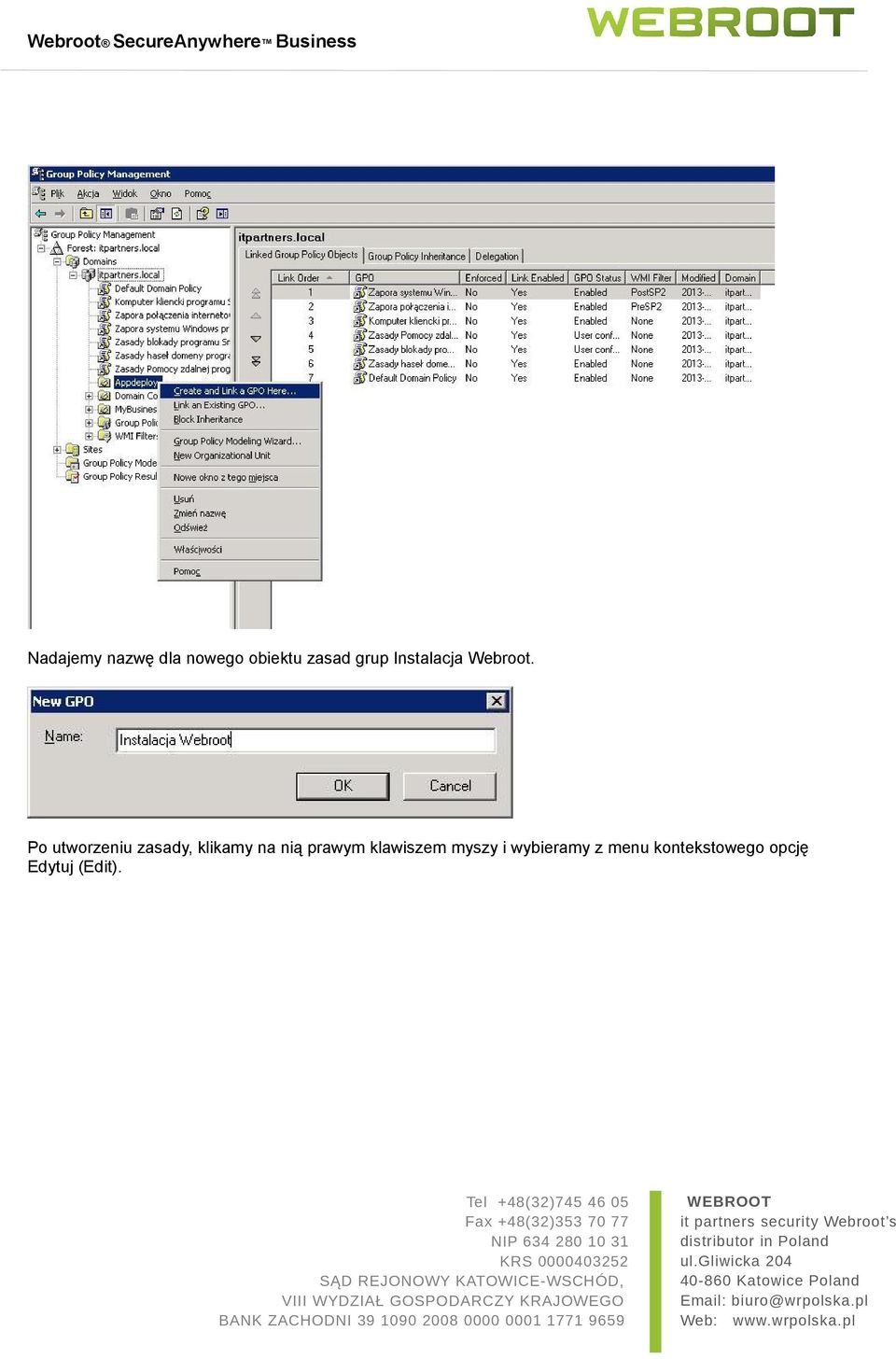Image resolution: width=896 pixels, height=1359 pixels.
Task: Choose Create and Link a GPO Here
Action: pos(240,391)
